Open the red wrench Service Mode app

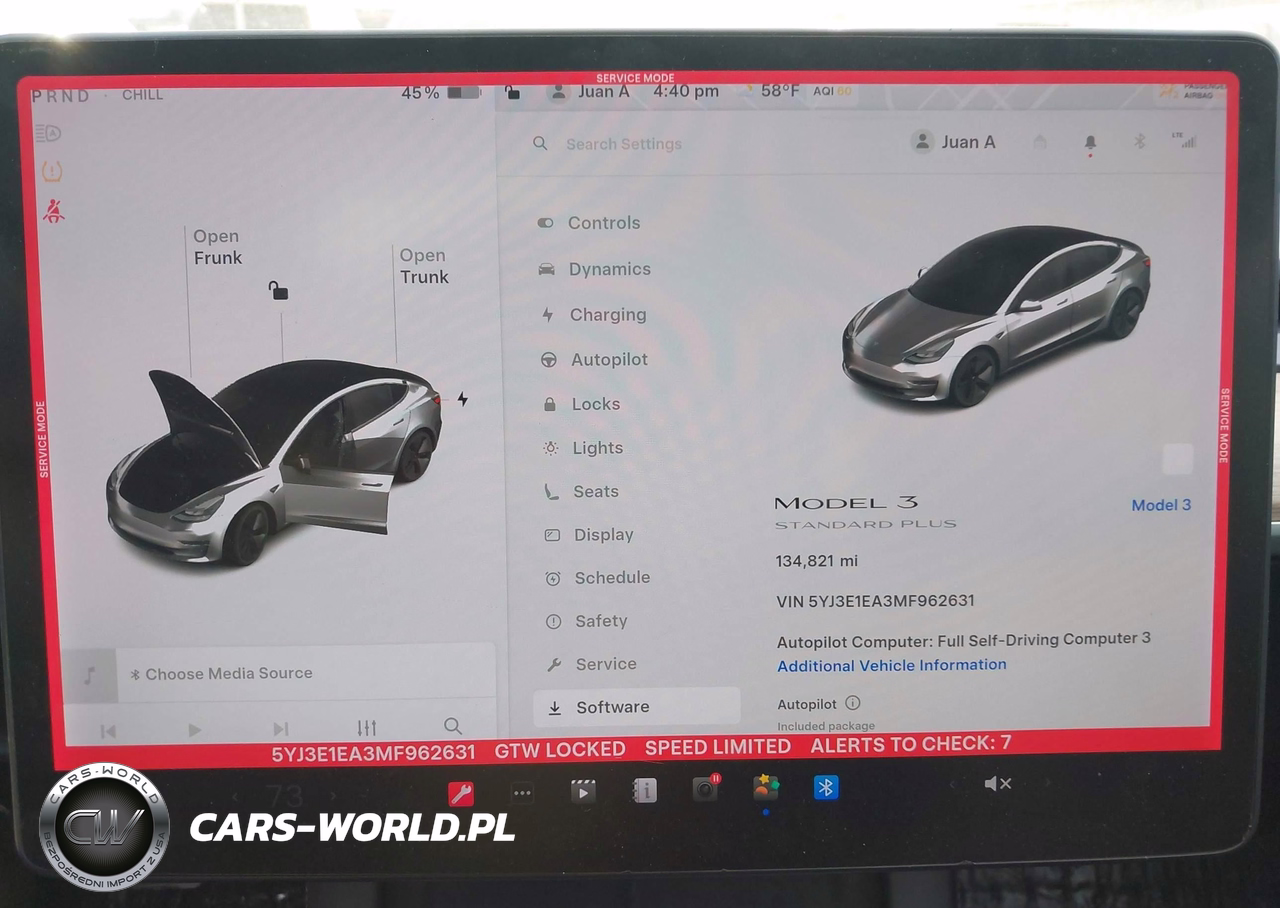pyautogui.click(x=460, y=793)
